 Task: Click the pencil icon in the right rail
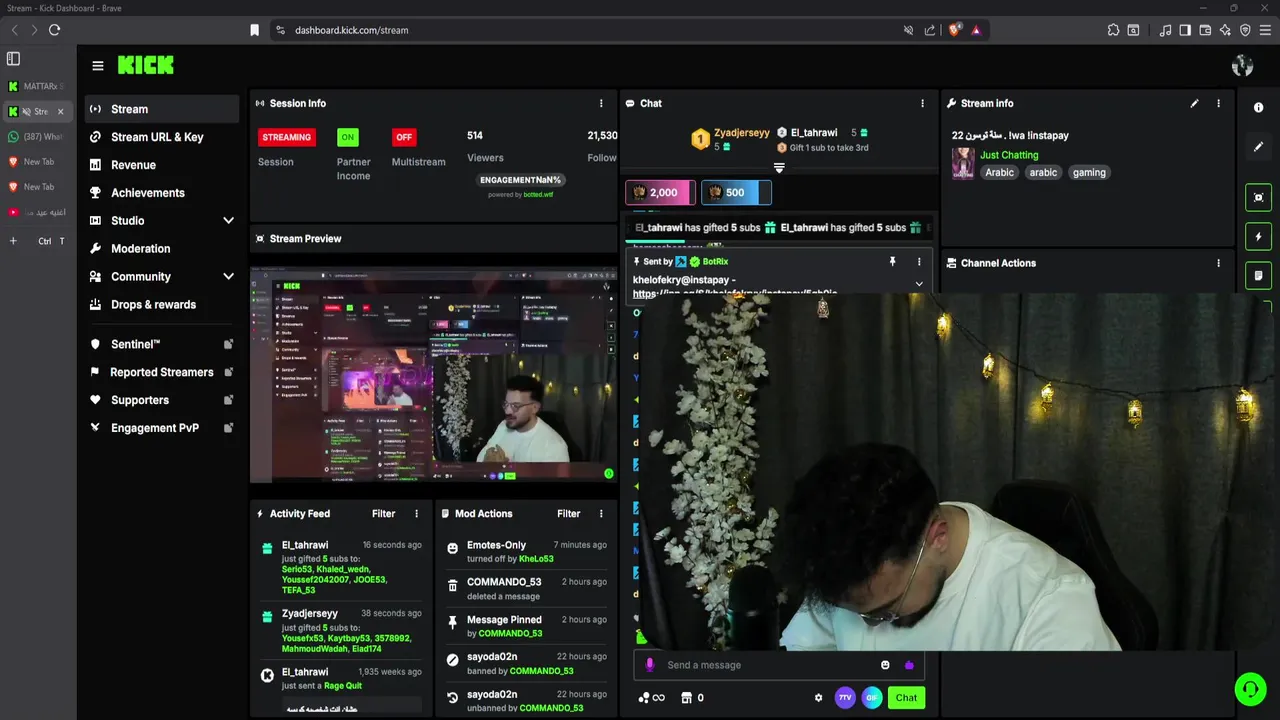pos(1258,147)
